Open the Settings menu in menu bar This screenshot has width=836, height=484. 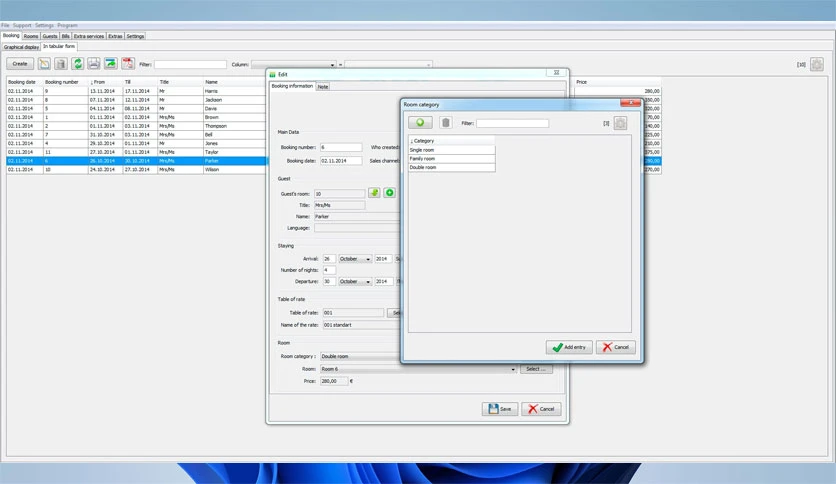(44, 25)
